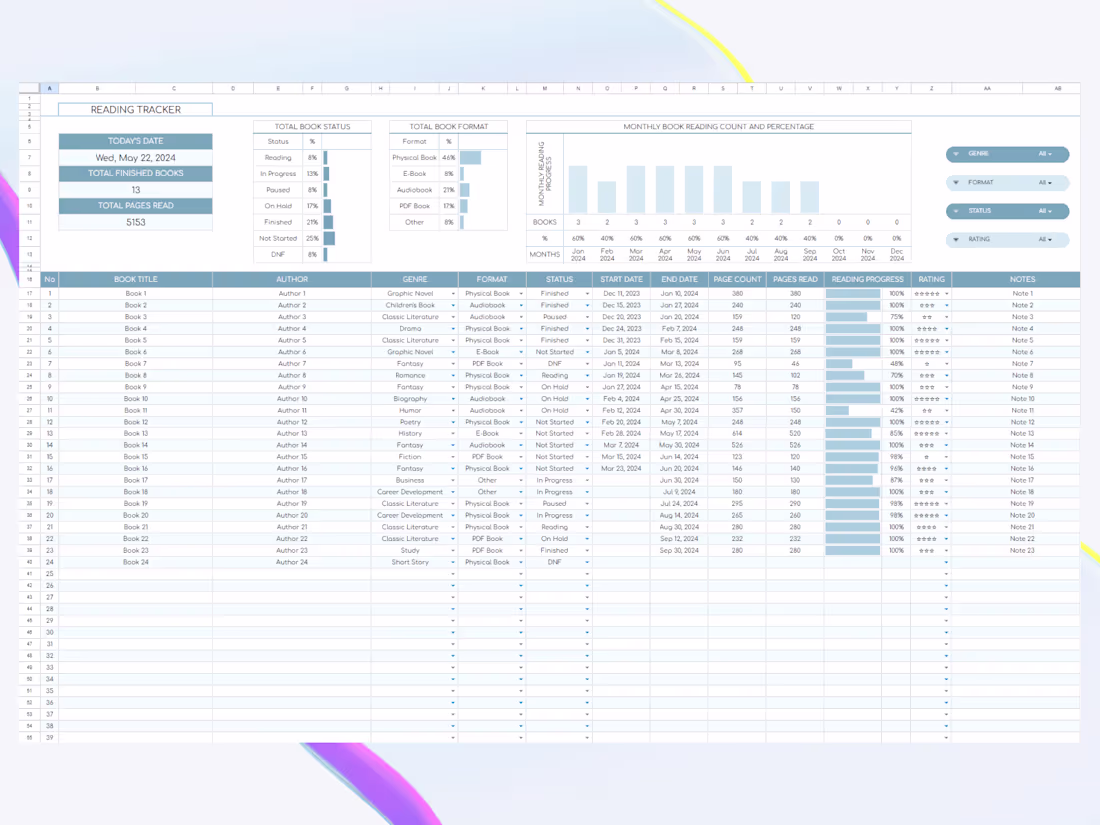Click the five-star rating for Book 1
The height and width of the screenshot is (825, 1100).
pyautogui.click(x=927, y=293)
